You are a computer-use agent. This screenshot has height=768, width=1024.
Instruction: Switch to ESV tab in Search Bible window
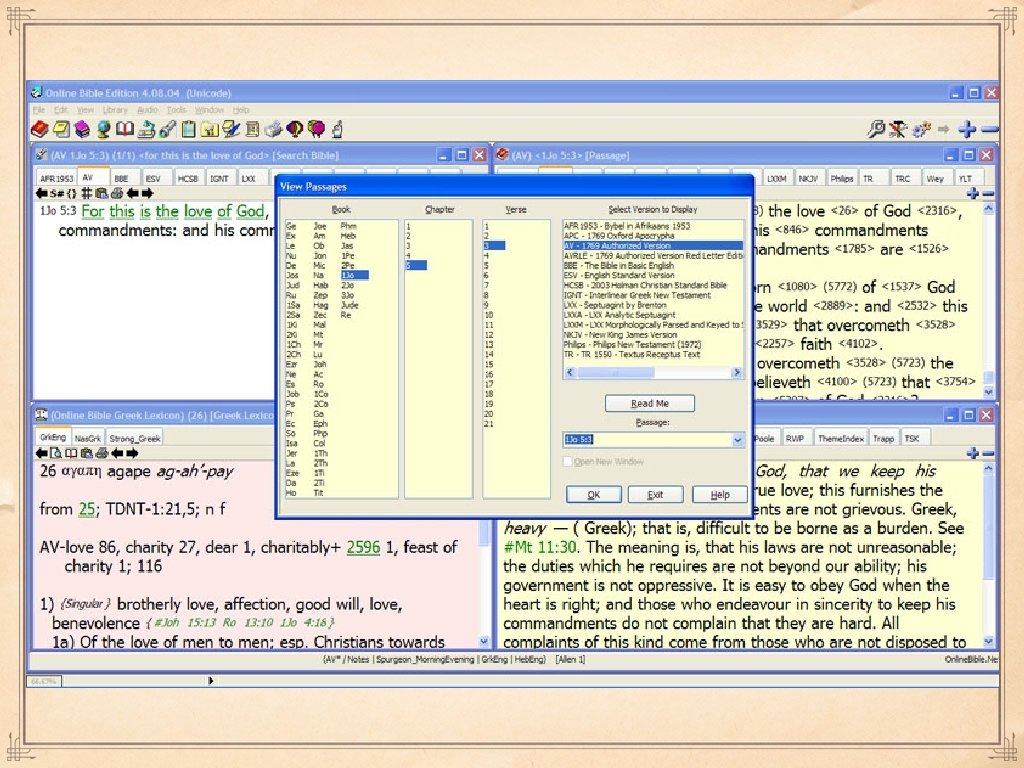tap(153, 178)
